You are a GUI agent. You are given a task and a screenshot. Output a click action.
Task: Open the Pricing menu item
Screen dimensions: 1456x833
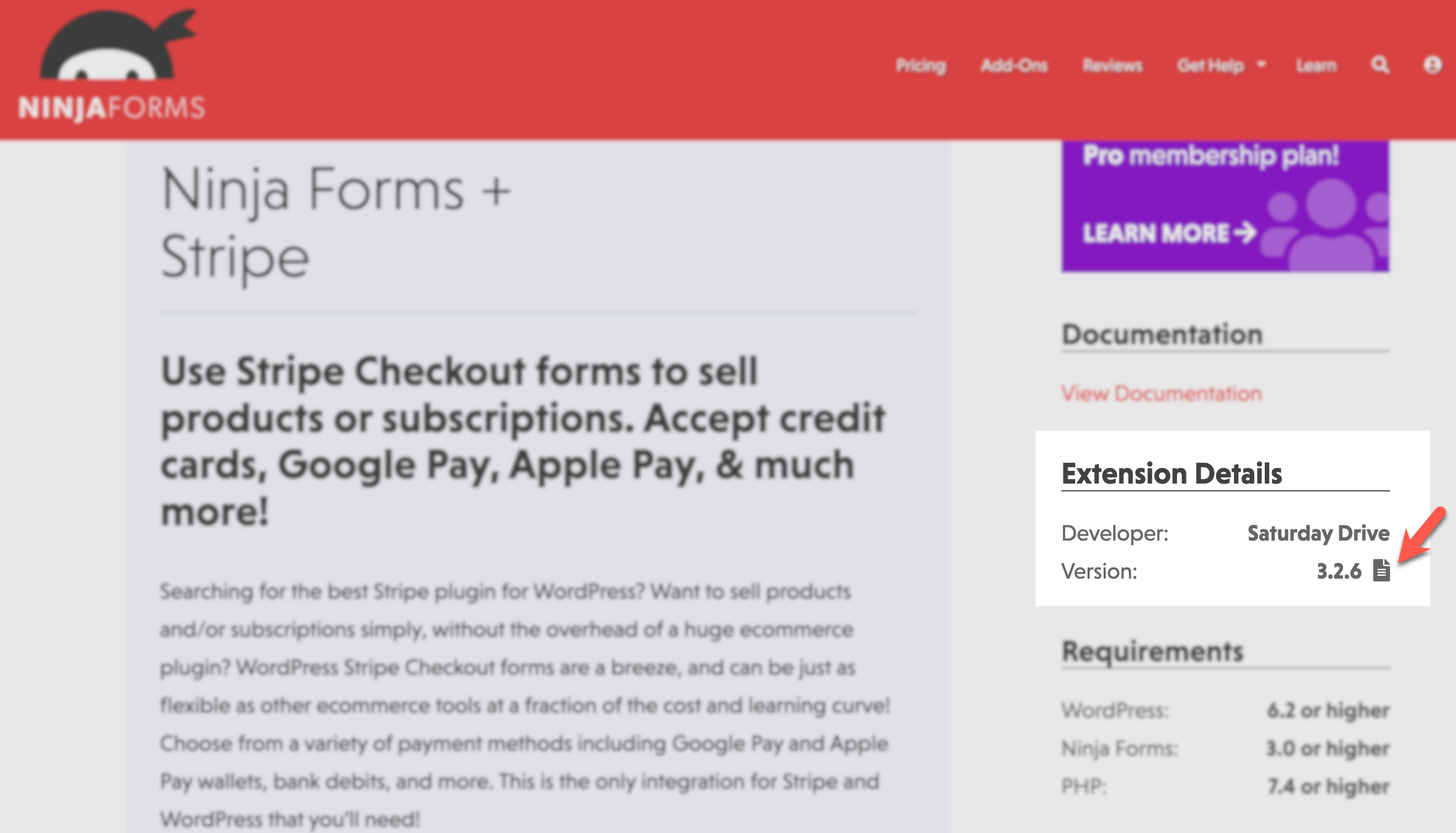[920, 66]
